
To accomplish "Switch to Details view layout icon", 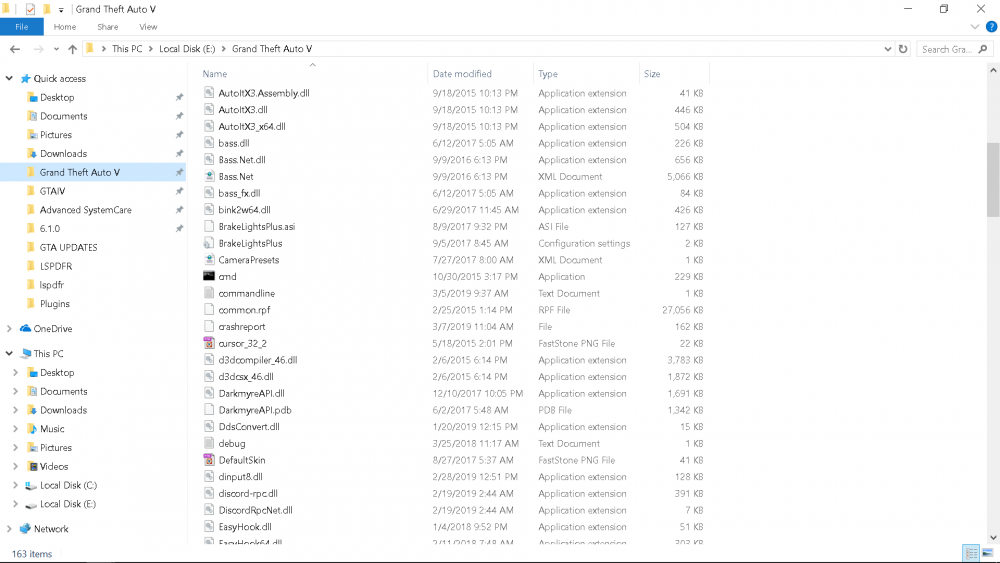I will point(971,553).
